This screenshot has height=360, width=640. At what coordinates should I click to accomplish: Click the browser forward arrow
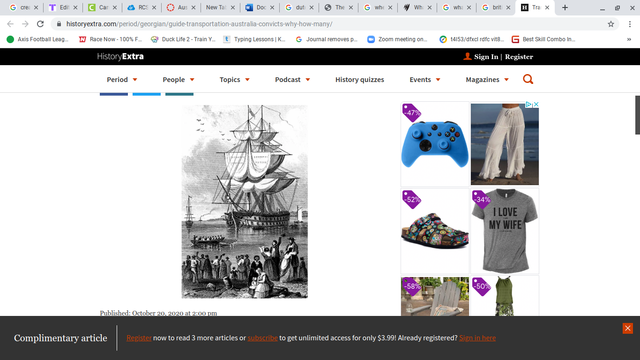tap(25, 24)
